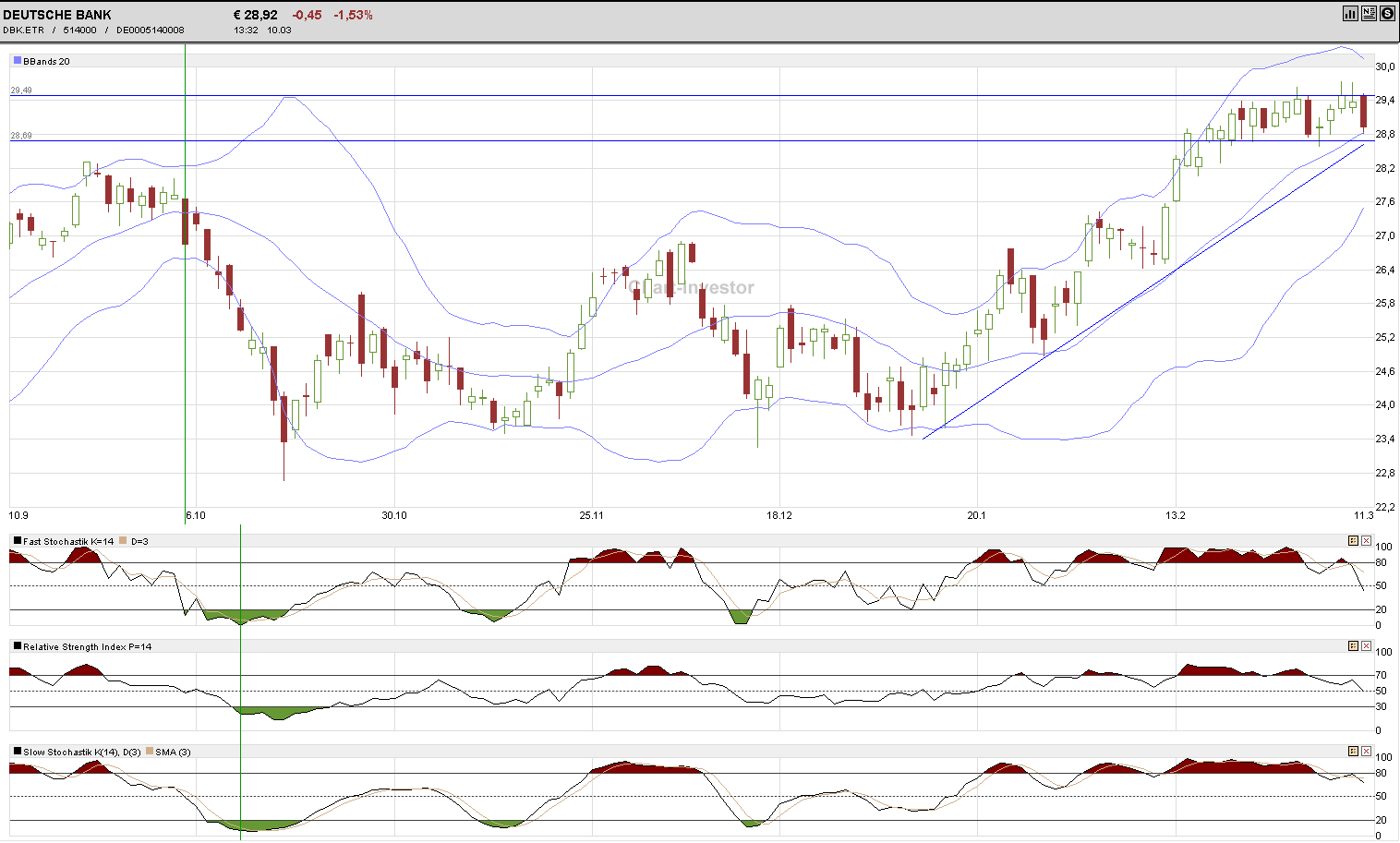Select the Slow Stochastik K(14), D(3) label

(82, 753)
